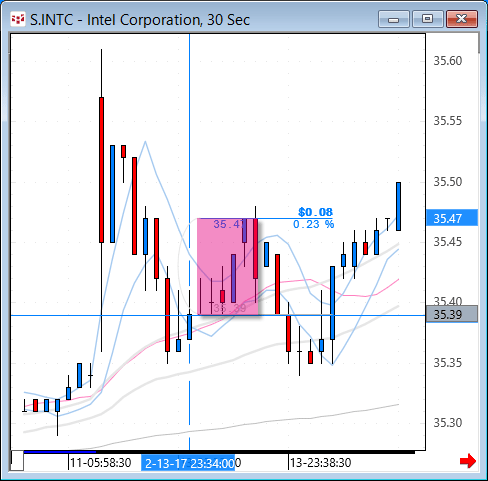
Task: Click the 11-05:58:30 time axis label
Action: [100, 463]
